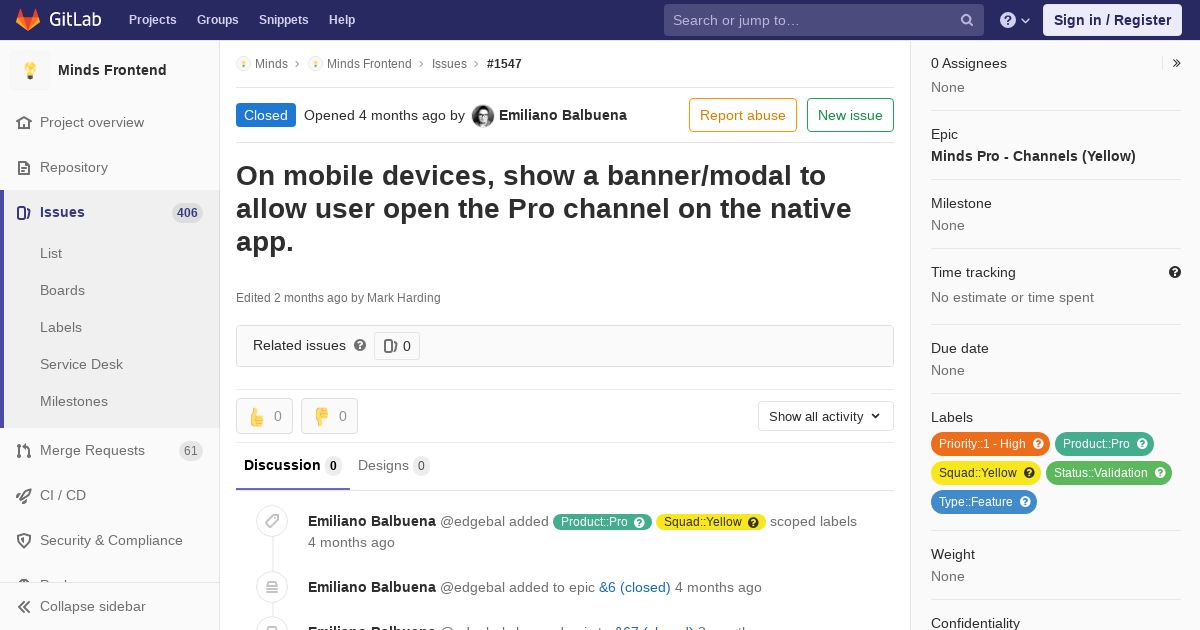Click the Priority::1 - High label
Image resolution: width=1200 pixels, height=630 pixels.
click(990, 444)
